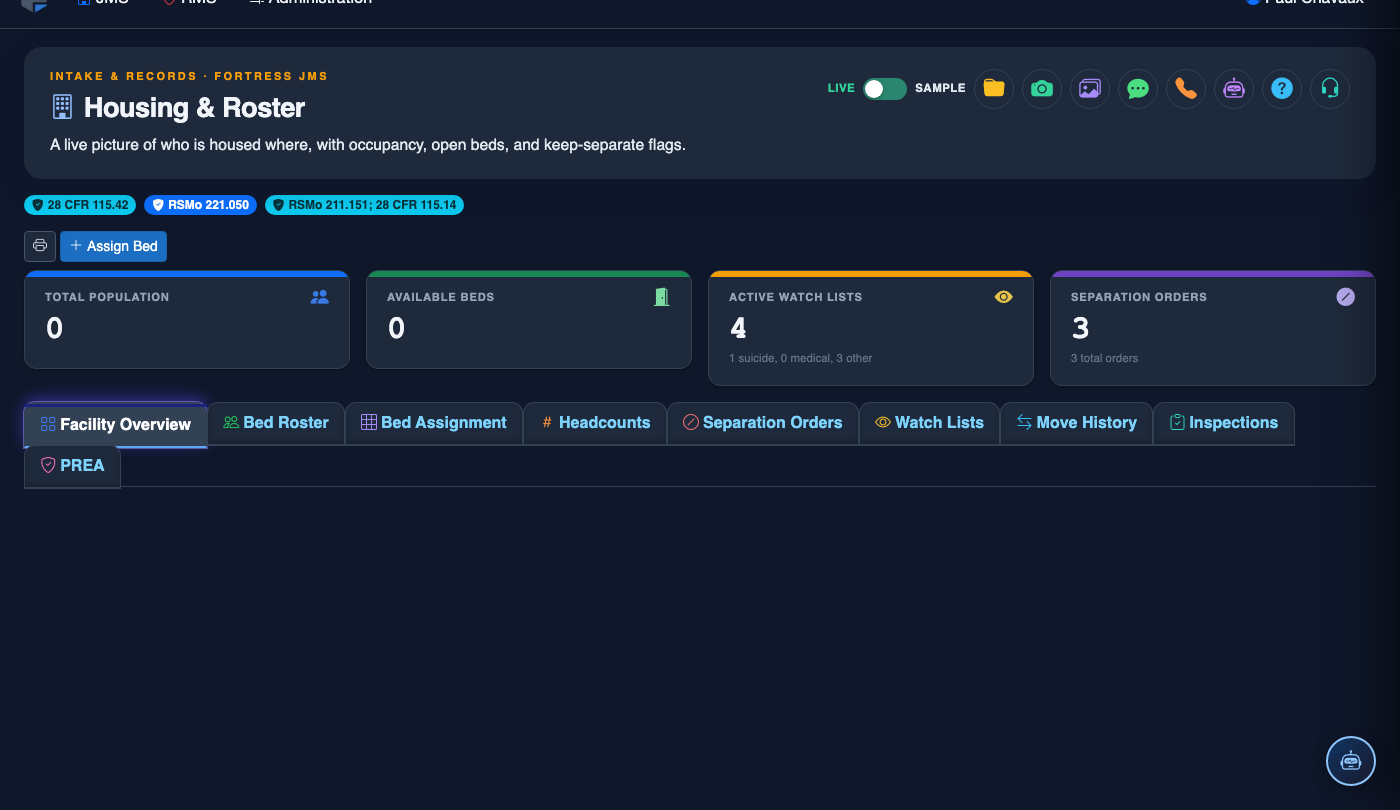
Task: Click the print icon button
Action: [x=40, y=246]
